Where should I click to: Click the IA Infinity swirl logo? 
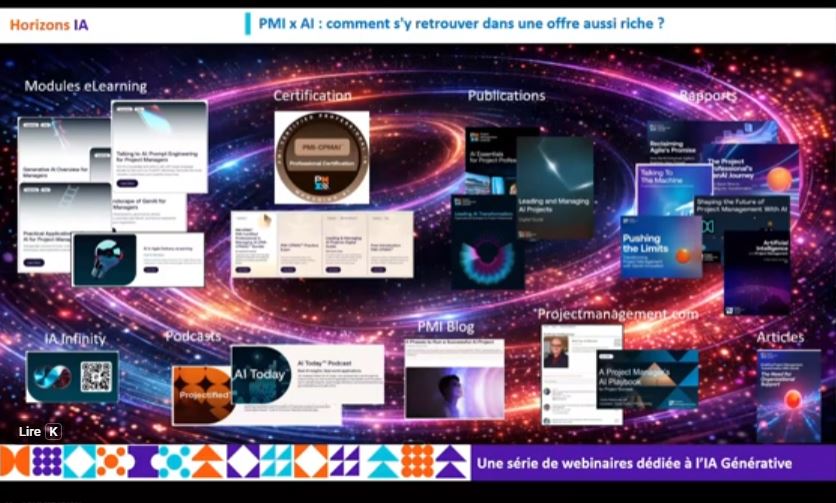[x=52, y=377]
